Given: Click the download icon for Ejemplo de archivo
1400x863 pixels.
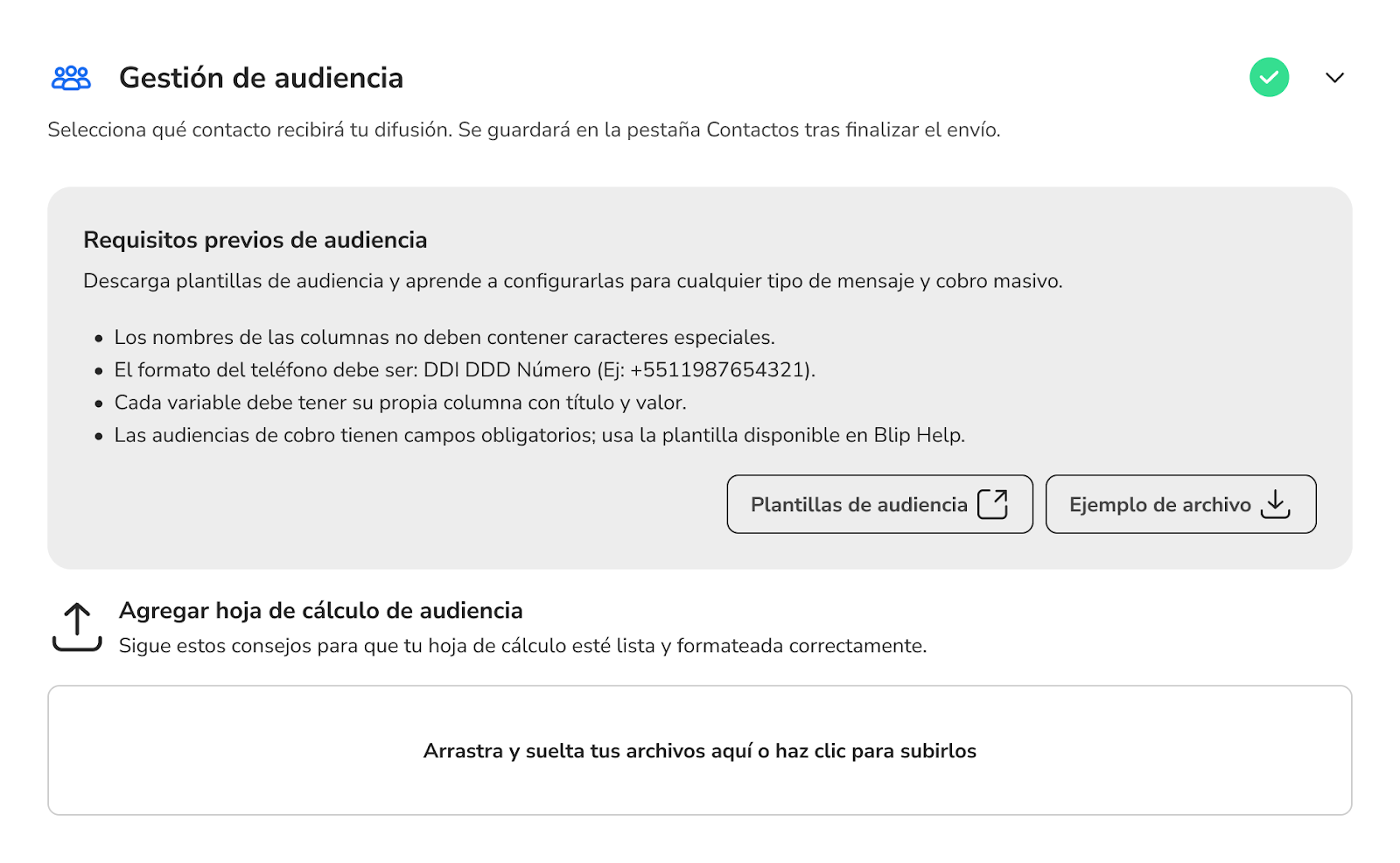Looking at the screenshot, I should (x=1276, y=504).
